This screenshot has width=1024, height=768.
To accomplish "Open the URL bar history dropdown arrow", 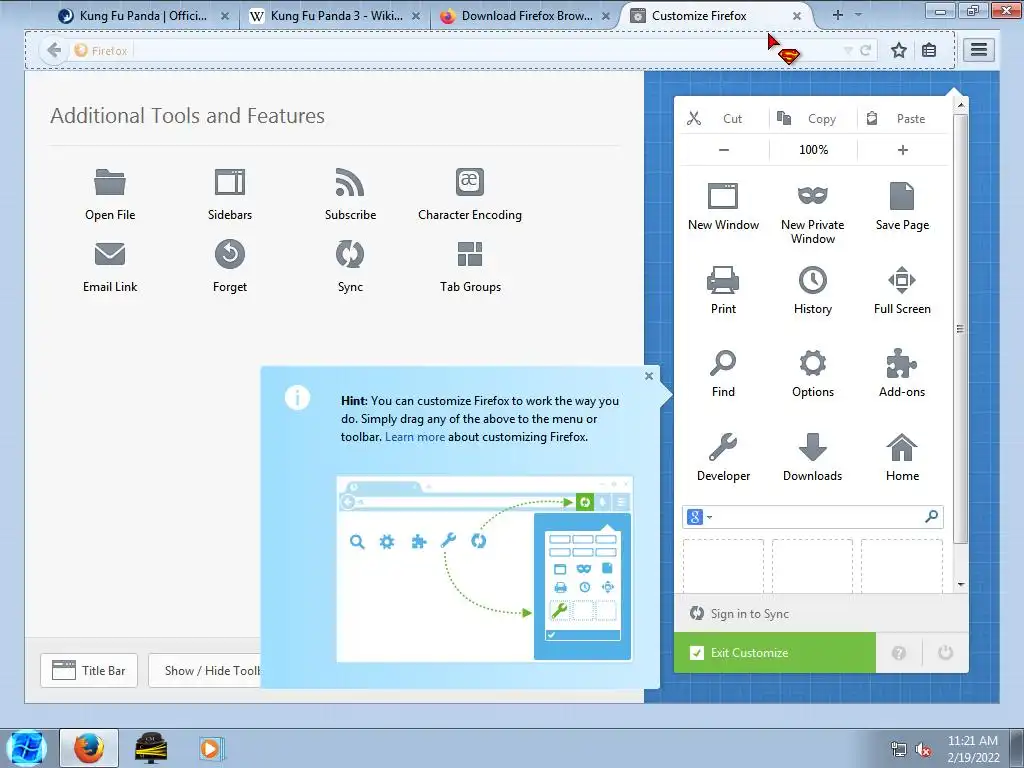I will coord(848,50).
